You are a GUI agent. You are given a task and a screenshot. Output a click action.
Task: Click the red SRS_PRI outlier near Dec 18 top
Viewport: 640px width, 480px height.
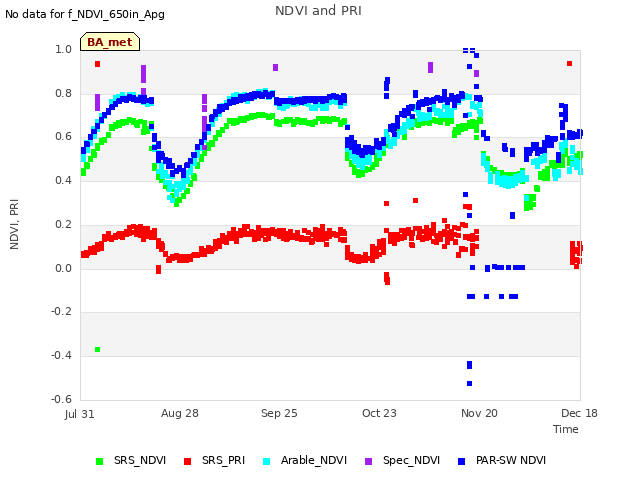point(569,63)
